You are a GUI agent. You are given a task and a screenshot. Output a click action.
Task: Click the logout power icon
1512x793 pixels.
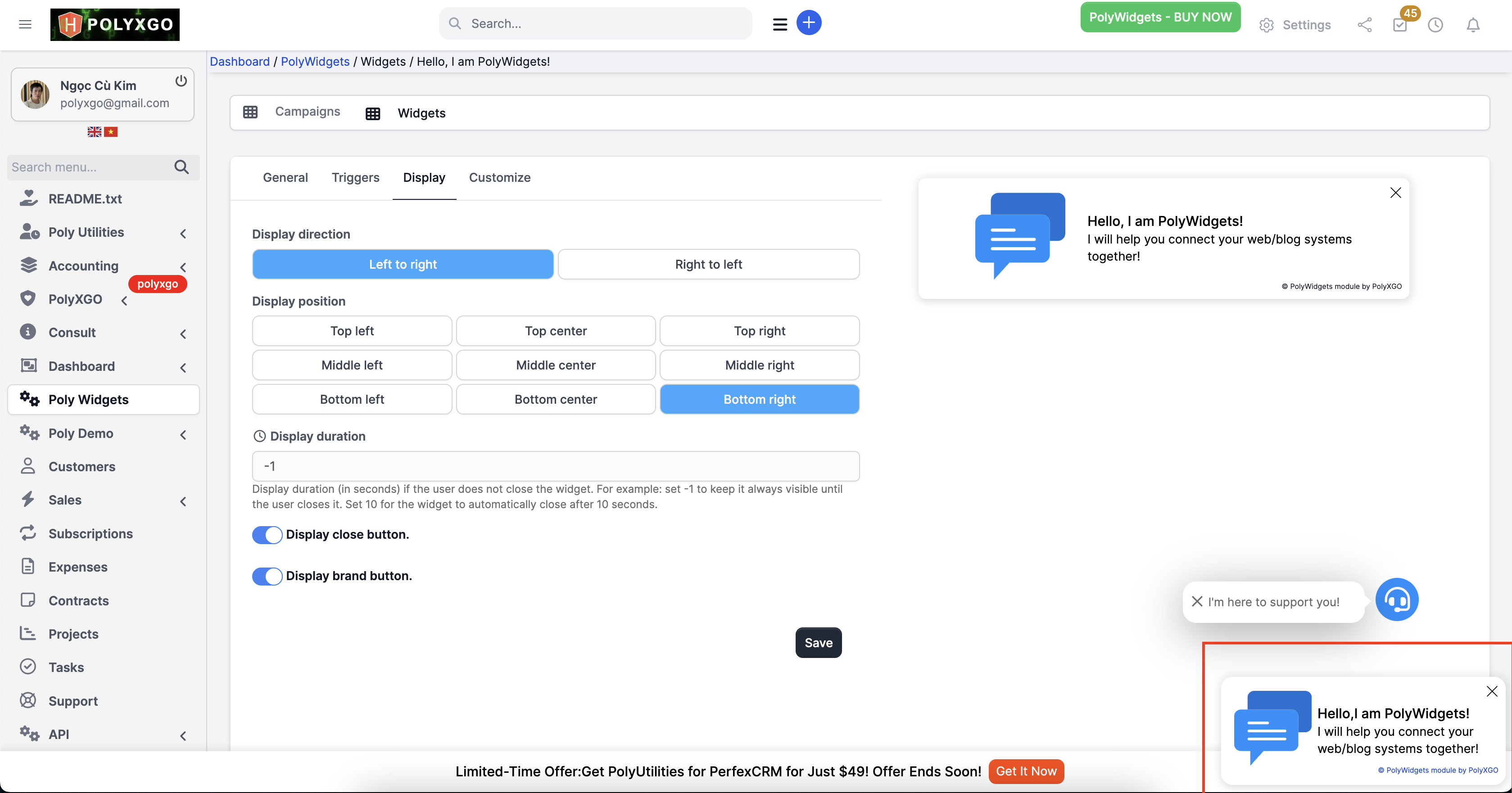click(x=181, y=81)
